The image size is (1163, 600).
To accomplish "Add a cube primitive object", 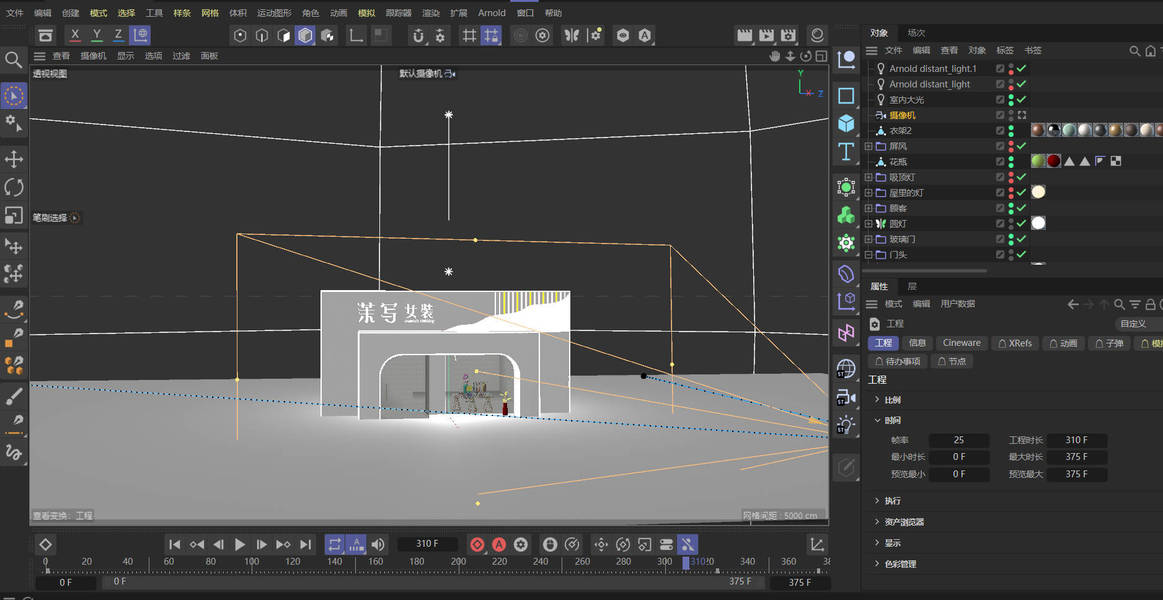I will click(x=846, y=122).
